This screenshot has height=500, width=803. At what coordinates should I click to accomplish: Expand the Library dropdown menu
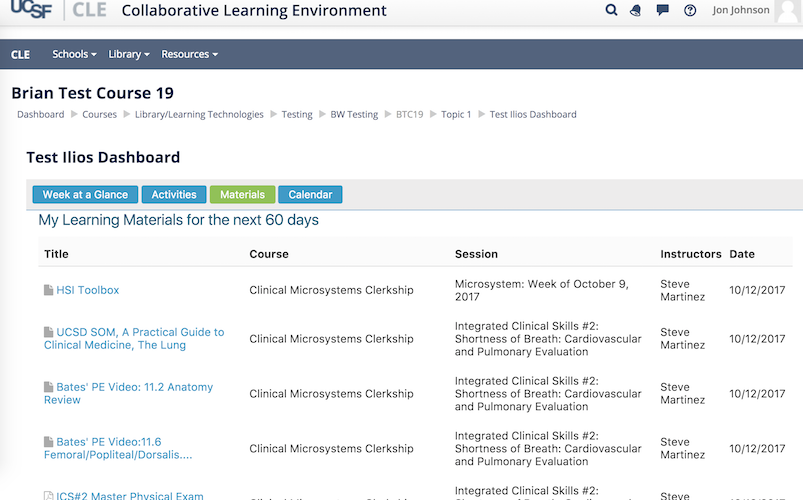click(x=128, y=54)
